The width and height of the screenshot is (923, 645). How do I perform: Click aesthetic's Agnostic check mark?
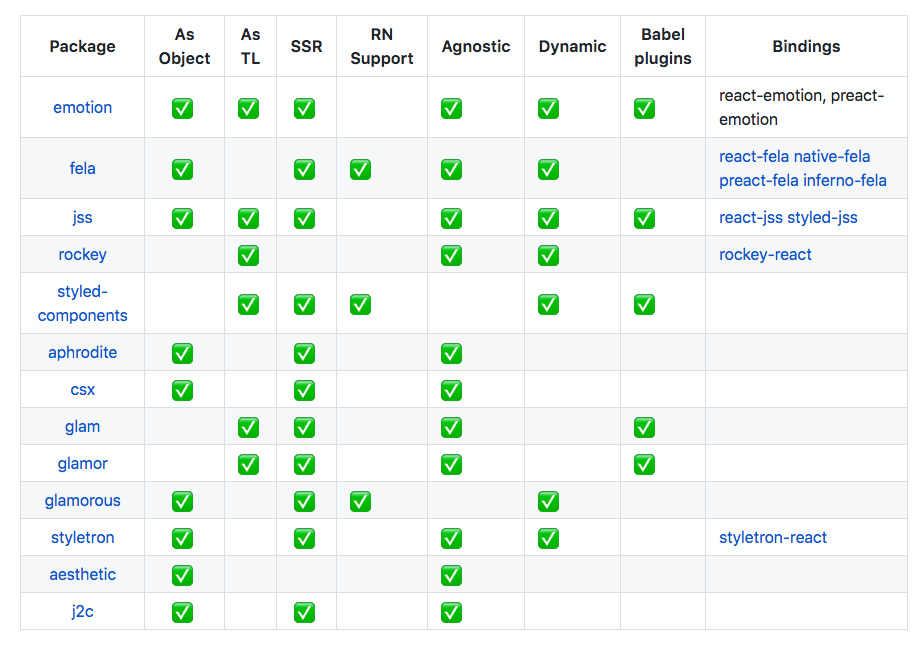pos(451,576)
